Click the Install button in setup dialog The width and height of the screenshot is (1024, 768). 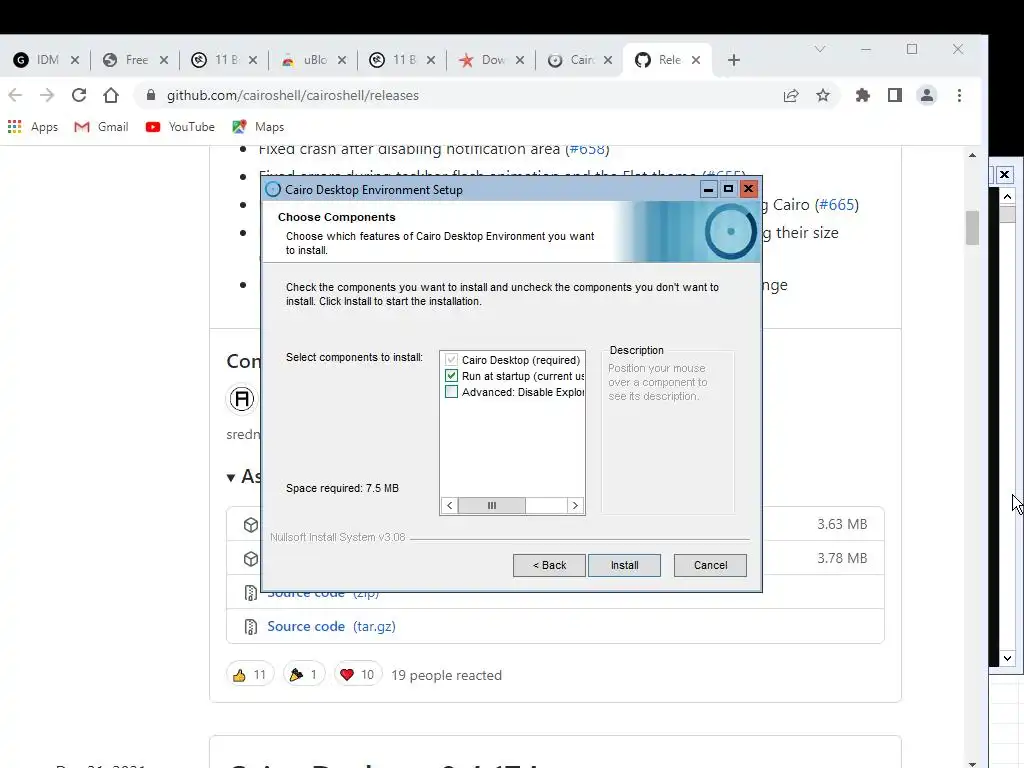tap(624, 565)
